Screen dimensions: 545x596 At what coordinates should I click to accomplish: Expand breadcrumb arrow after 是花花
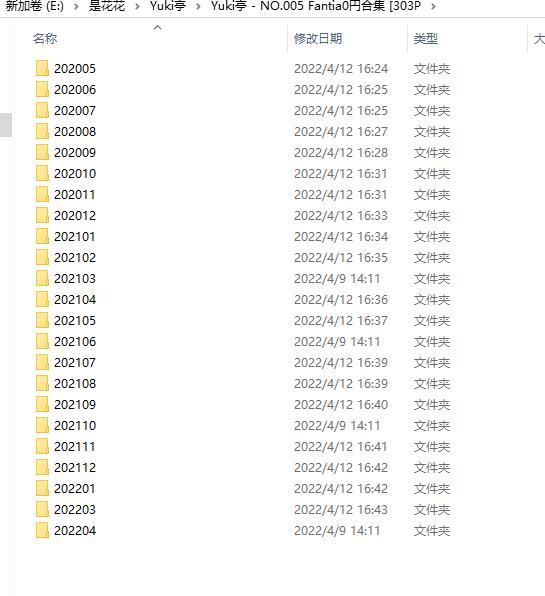click(137, 6)
